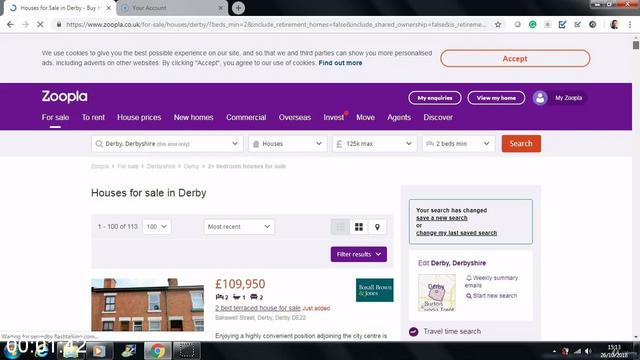Switch to map view pin icon

[377, 227]
